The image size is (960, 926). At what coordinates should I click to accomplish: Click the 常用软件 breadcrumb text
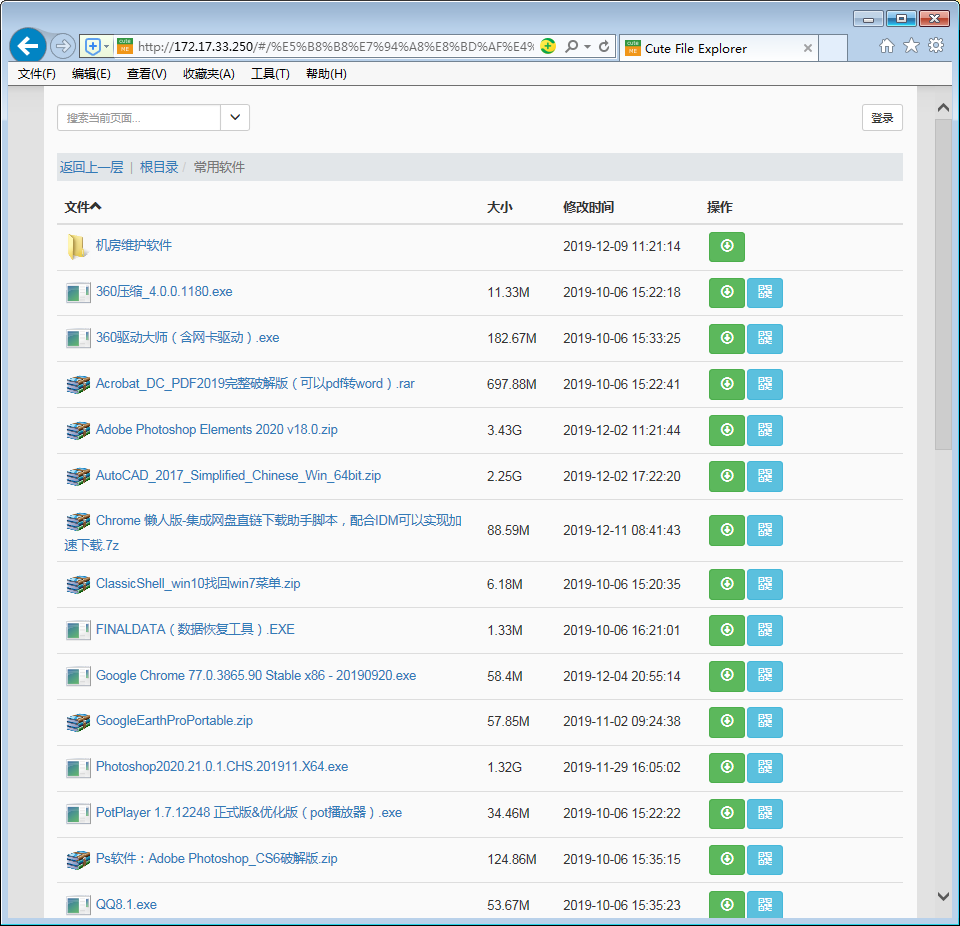point(219,167)
